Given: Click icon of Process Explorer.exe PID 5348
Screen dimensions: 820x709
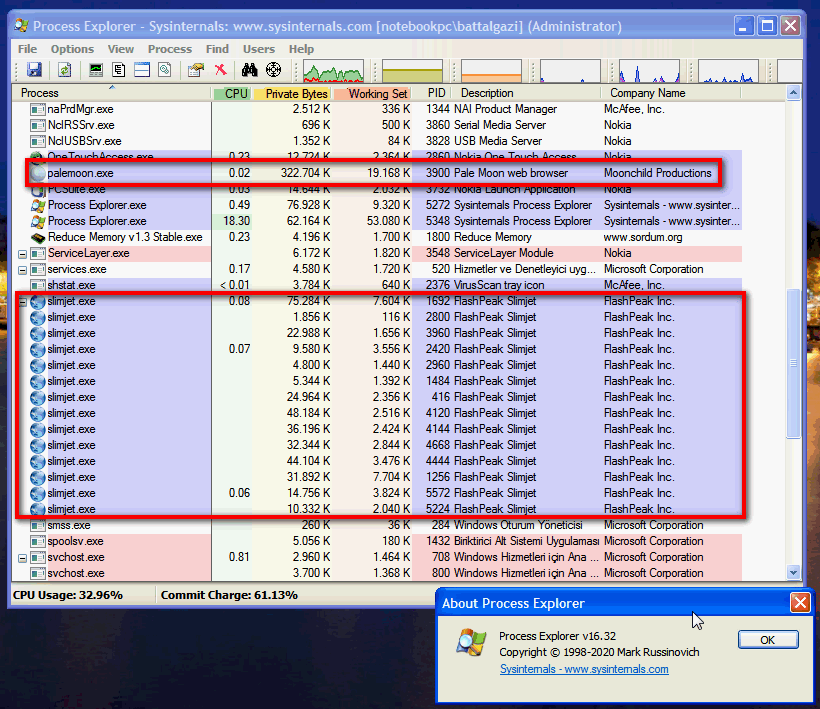Looking at the screenshot, I should [x=38, y=221].
